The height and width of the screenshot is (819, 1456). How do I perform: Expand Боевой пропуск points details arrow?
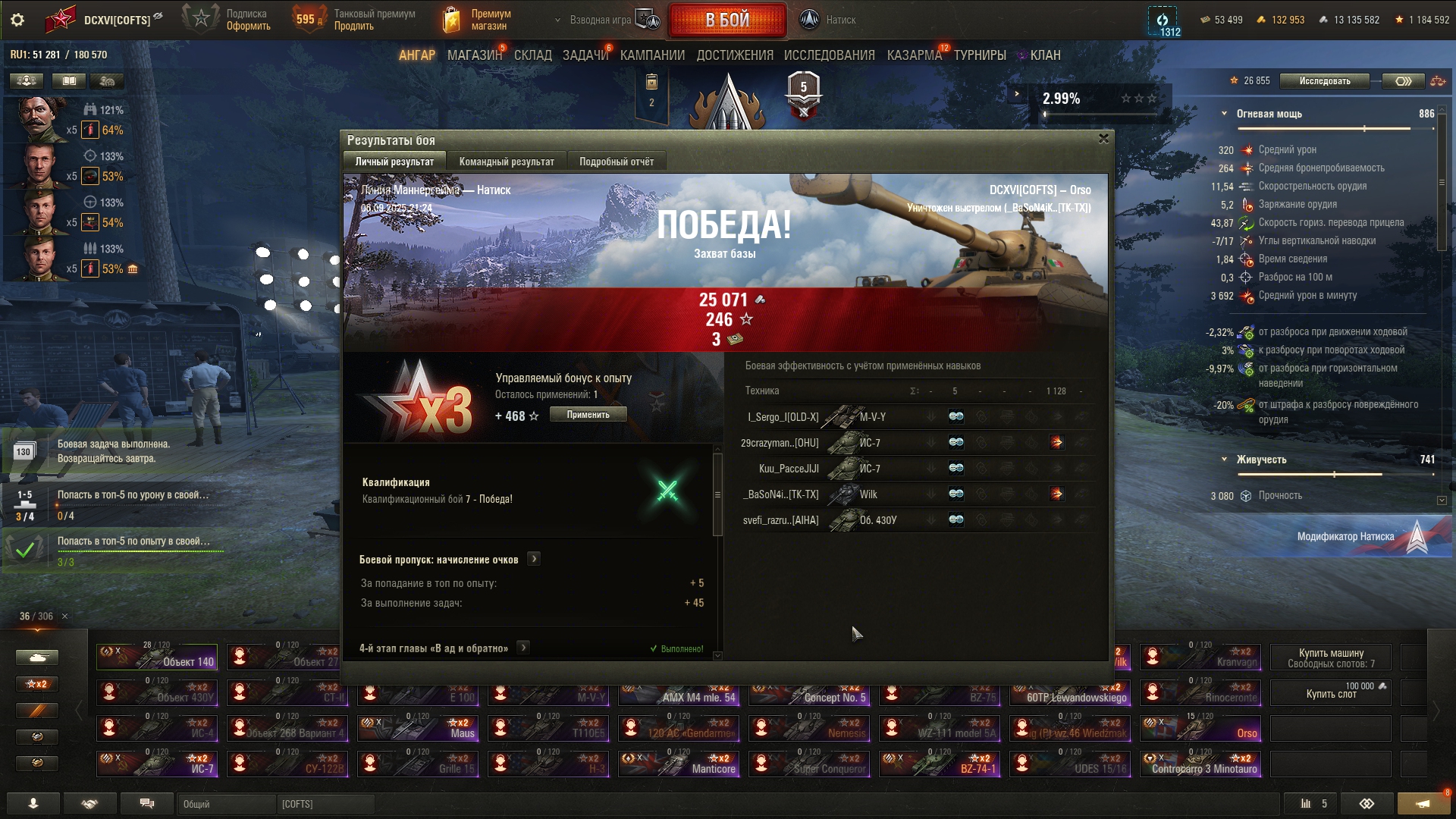click(534, 559)
